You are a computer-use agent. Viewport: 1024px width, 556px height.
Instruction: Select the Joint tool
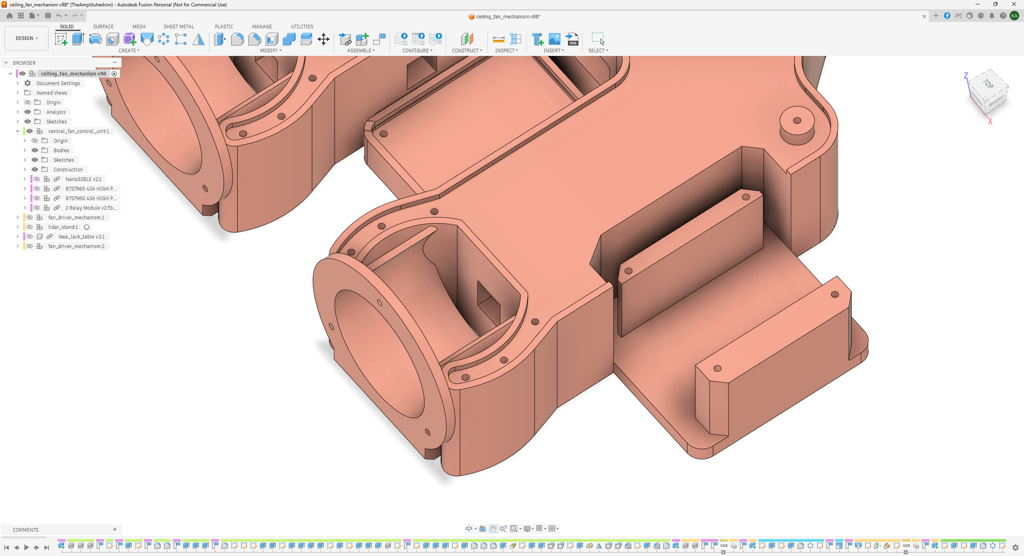coord(379,39)
